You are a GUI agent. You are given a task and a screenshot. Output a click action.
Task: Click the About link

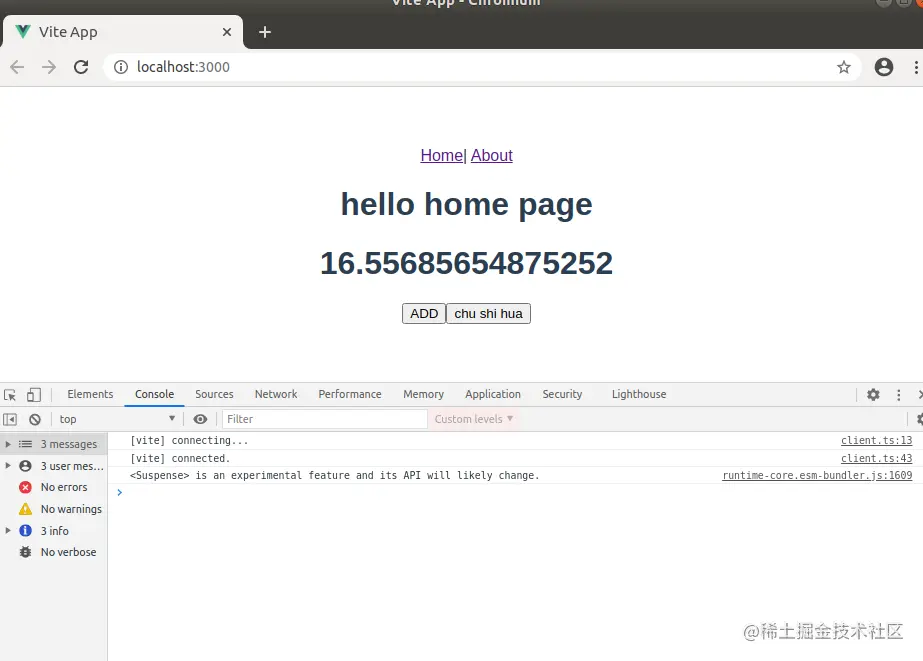coord(492,155)
